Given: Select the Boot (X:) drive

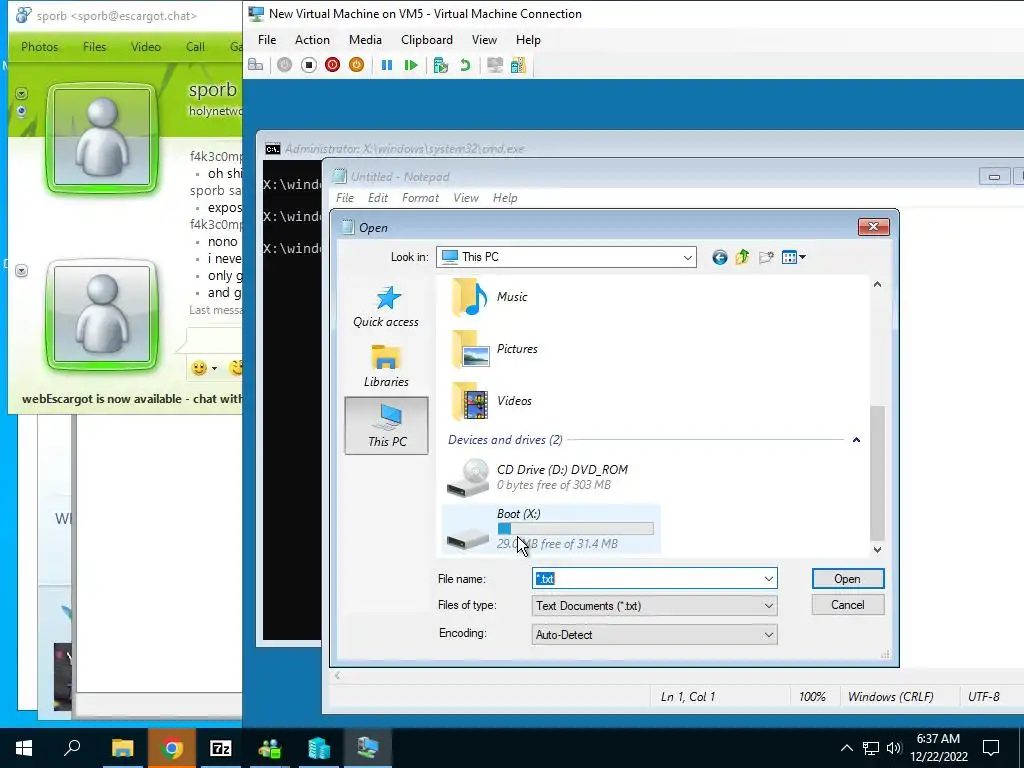Looking at the screenshot, I should tap(551, 529).
